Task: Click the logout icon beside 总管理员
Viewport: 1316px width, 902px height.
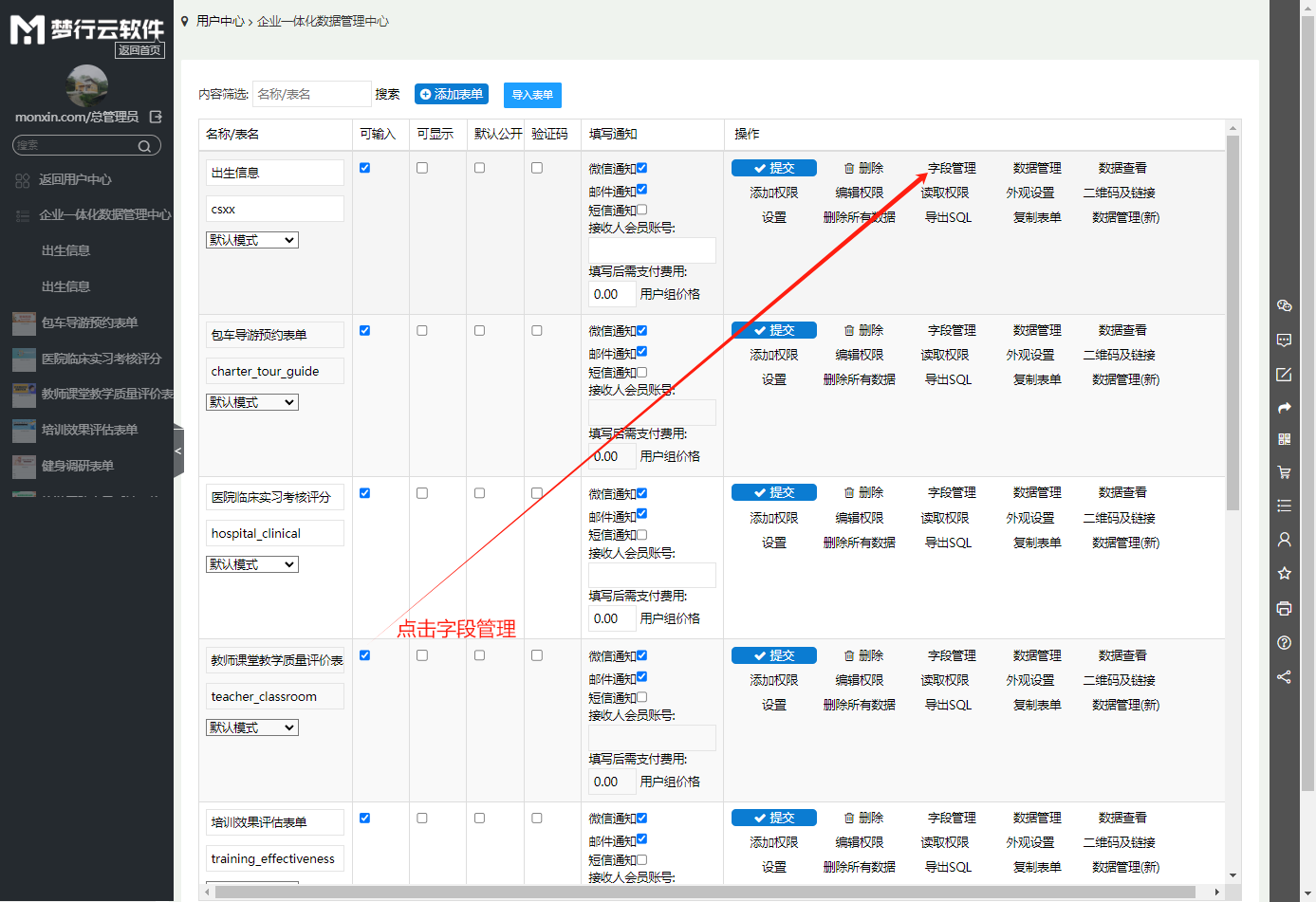Action: point(156,117)
